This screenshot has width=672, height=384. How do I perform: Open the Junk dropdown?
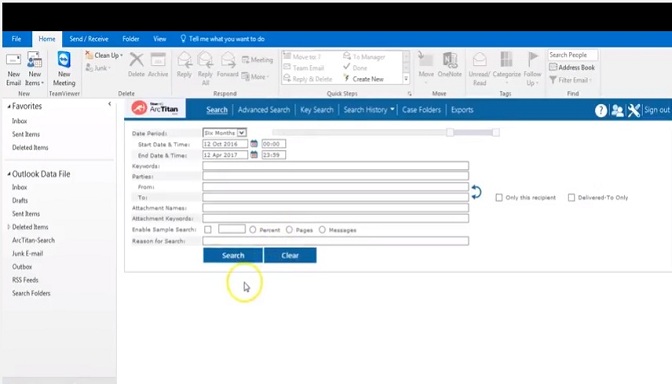[98, 68]
